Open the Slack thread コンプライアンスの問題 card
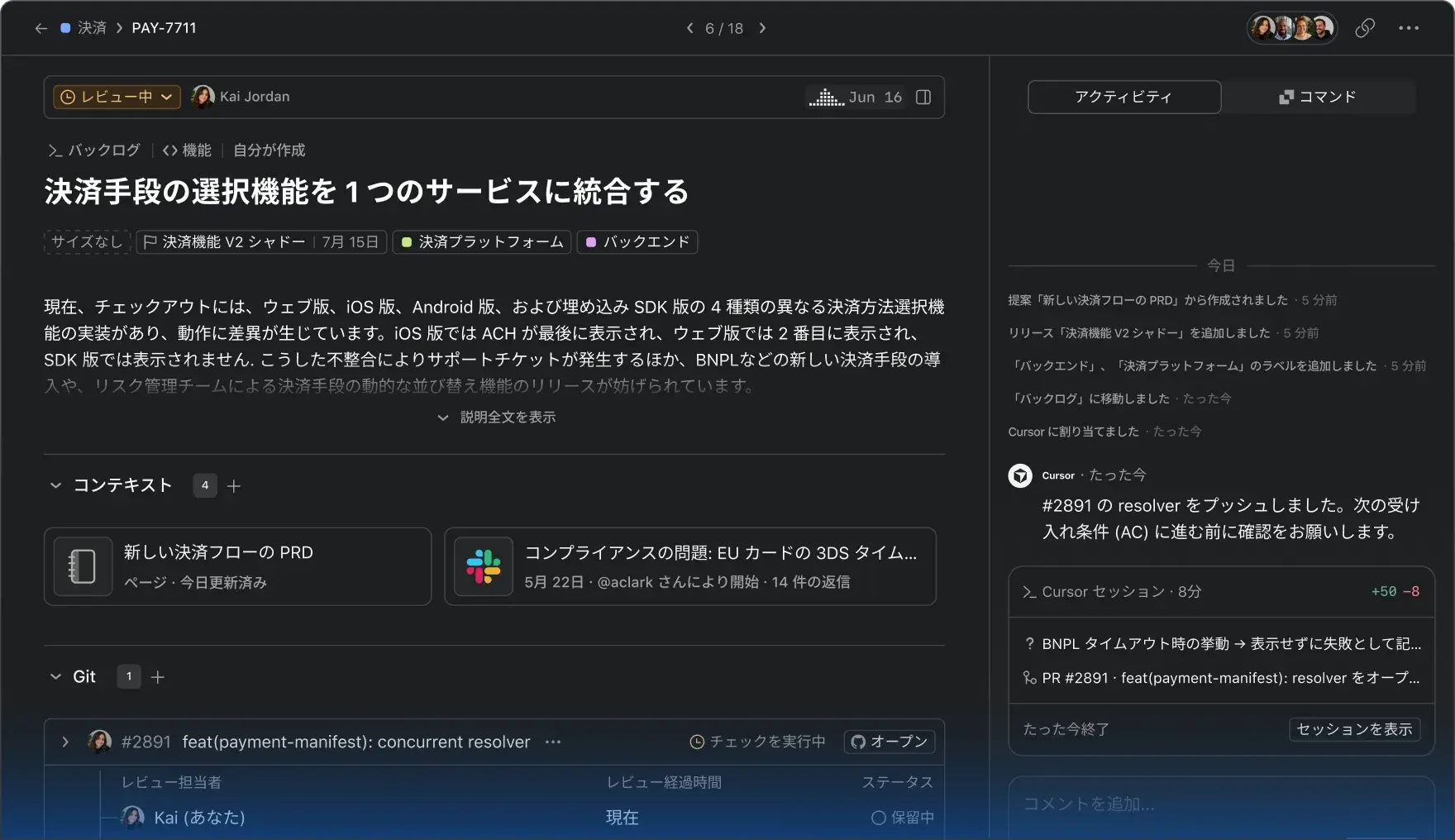This screenshot has height=840, width=1455. click(x=690, y=566)
